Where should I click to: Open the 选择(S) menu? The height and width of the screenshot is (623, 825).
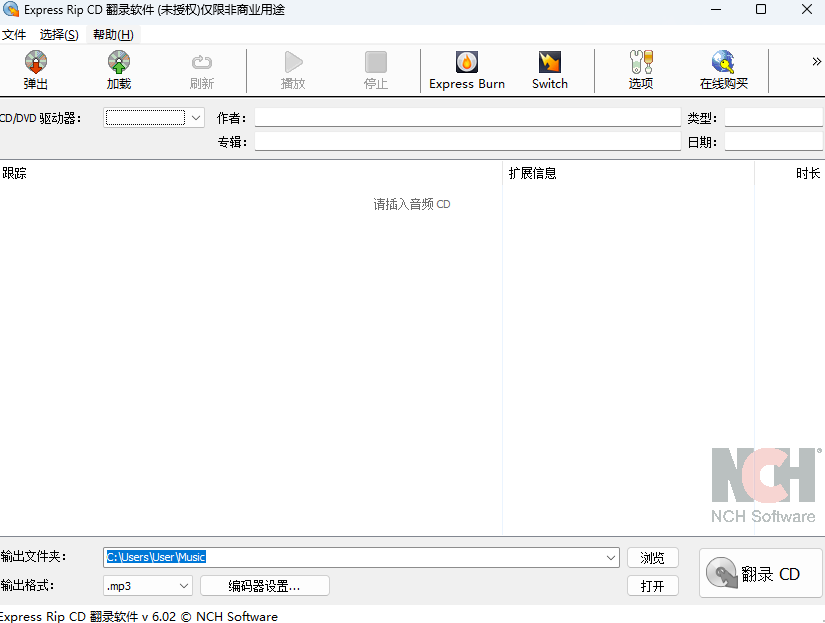tap(59, 35)
